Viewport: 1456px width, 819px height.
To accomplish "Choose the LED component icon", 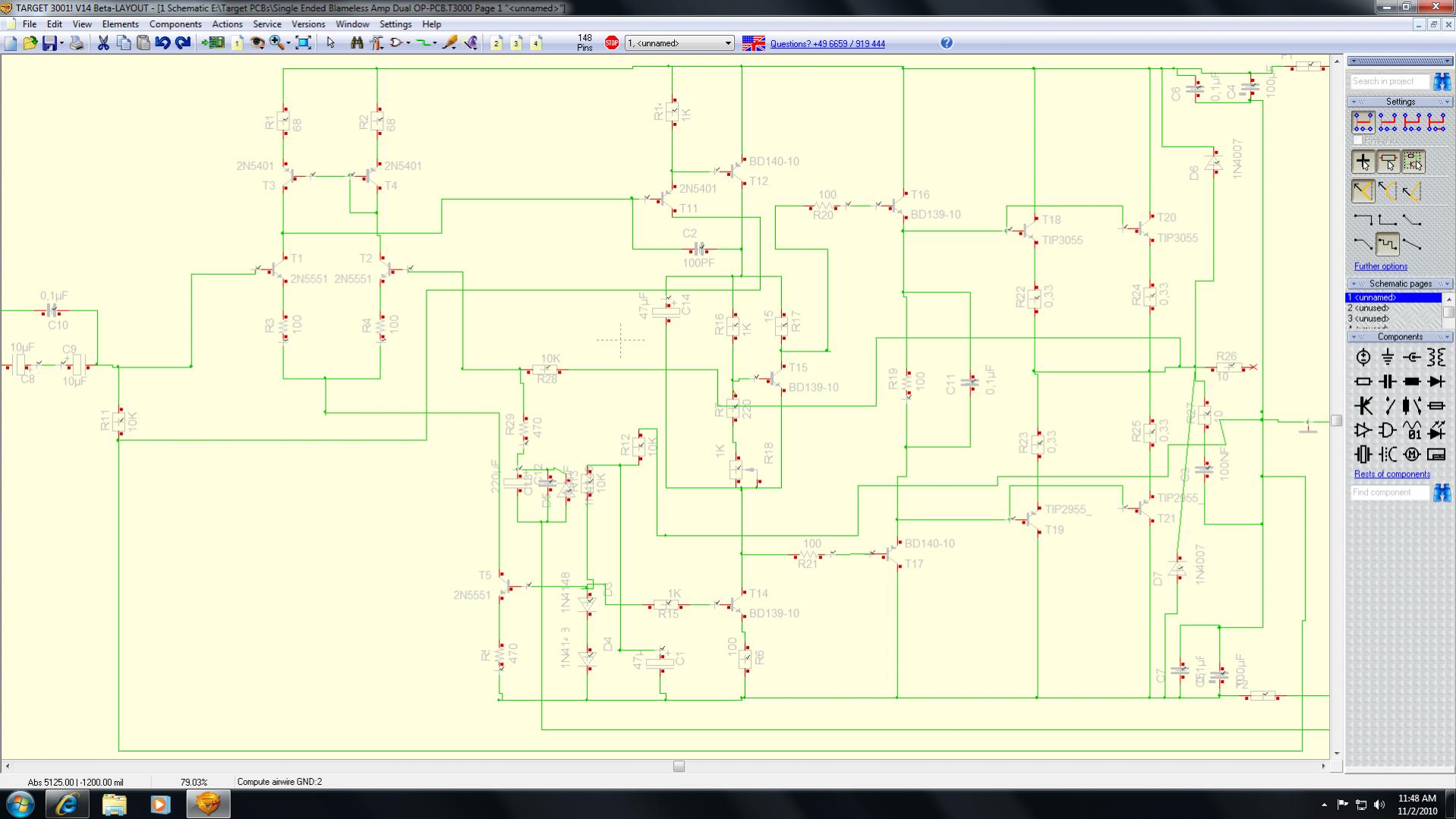I will (1436, 430).
